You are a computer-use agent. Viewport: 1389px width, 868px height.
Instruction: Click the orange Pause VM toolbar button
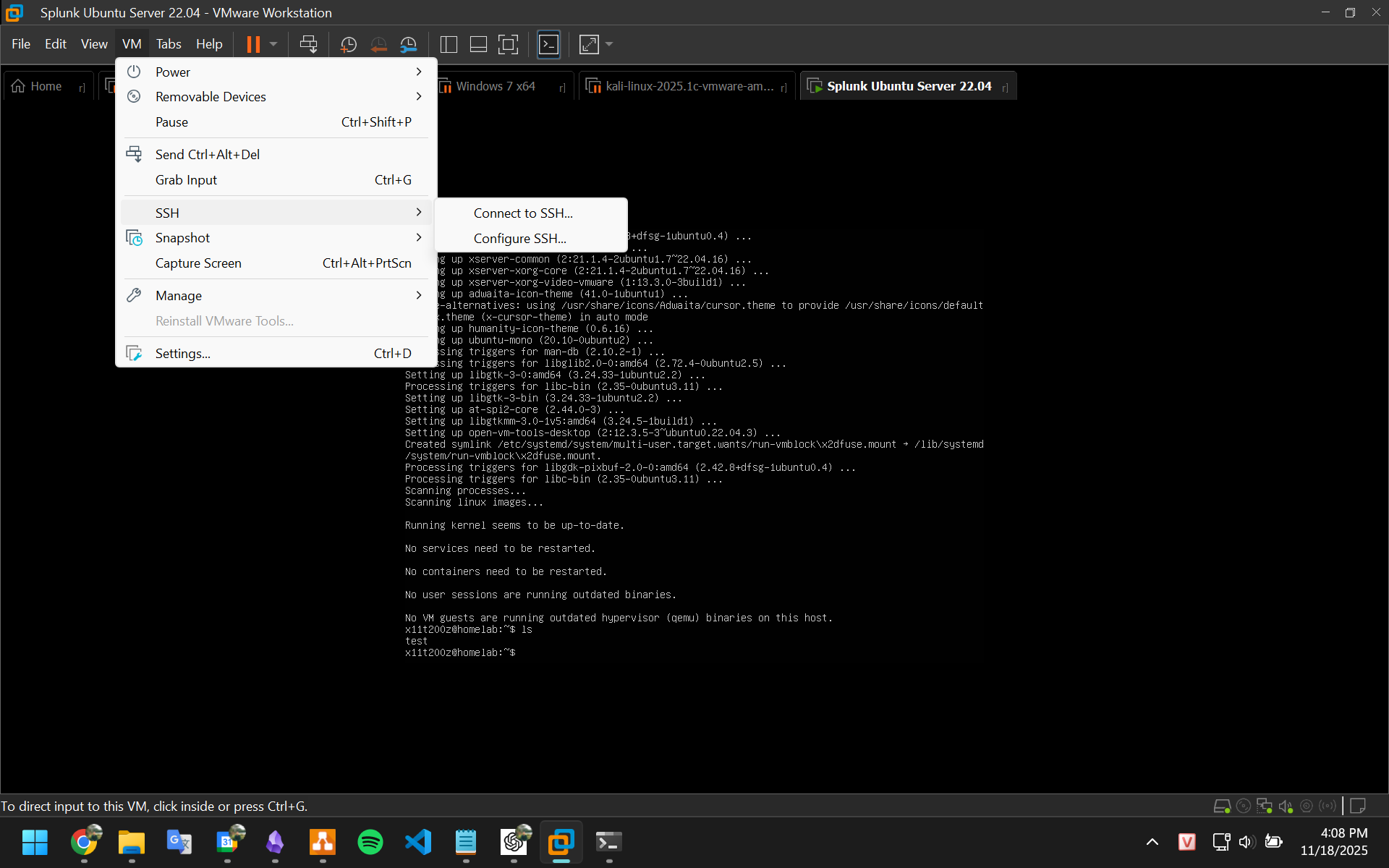[x=252, y=44]
